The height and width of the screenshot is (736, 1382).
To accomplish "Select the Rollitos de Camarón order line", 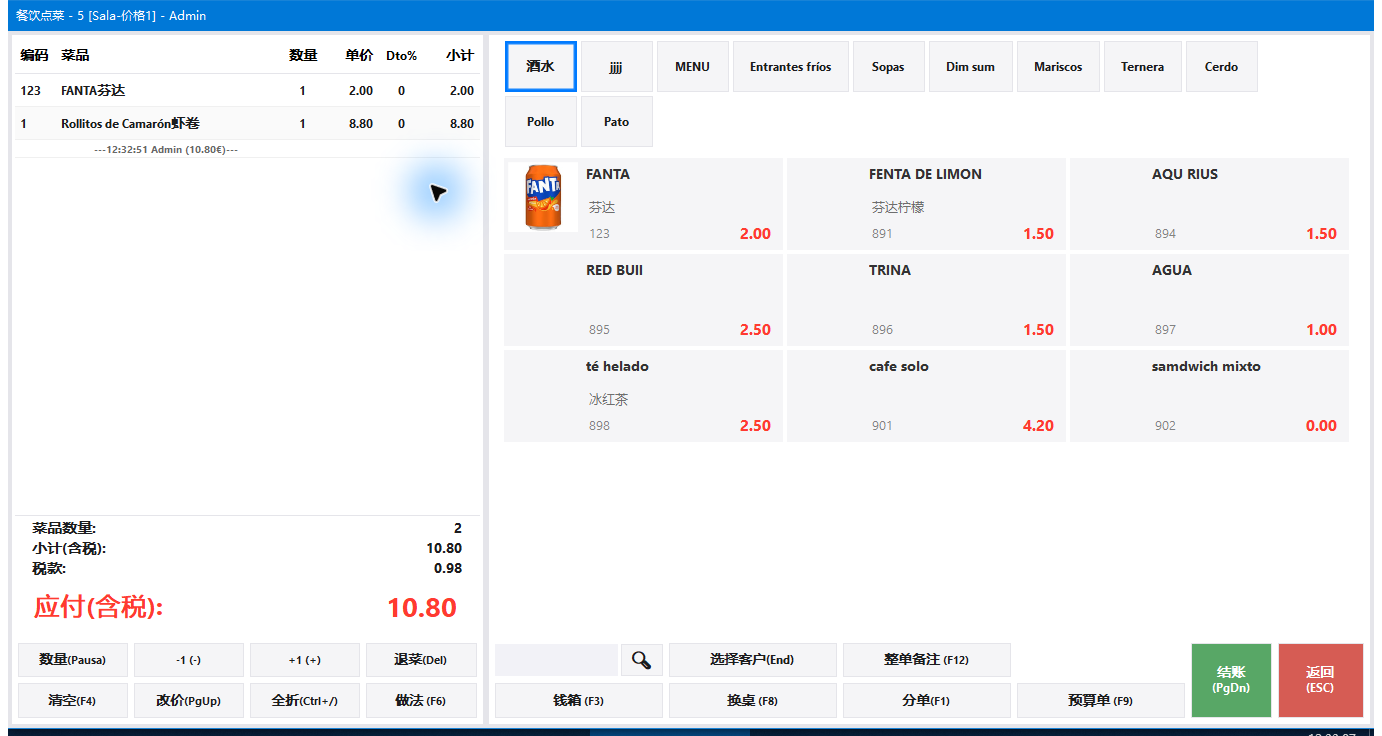I will (247, 124).
